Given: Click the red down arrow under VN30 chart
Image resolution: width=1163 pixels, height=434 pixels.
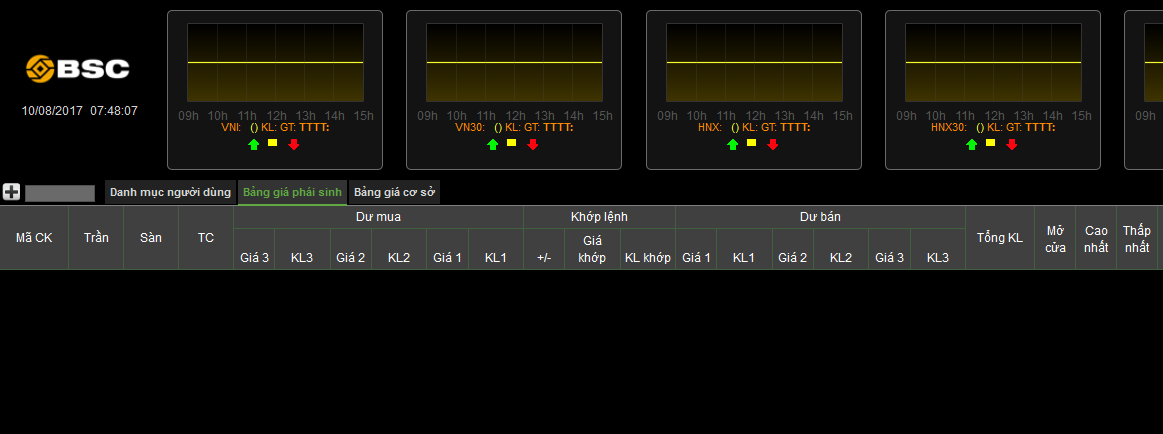Looking at the screenshot, I should 533,144.
